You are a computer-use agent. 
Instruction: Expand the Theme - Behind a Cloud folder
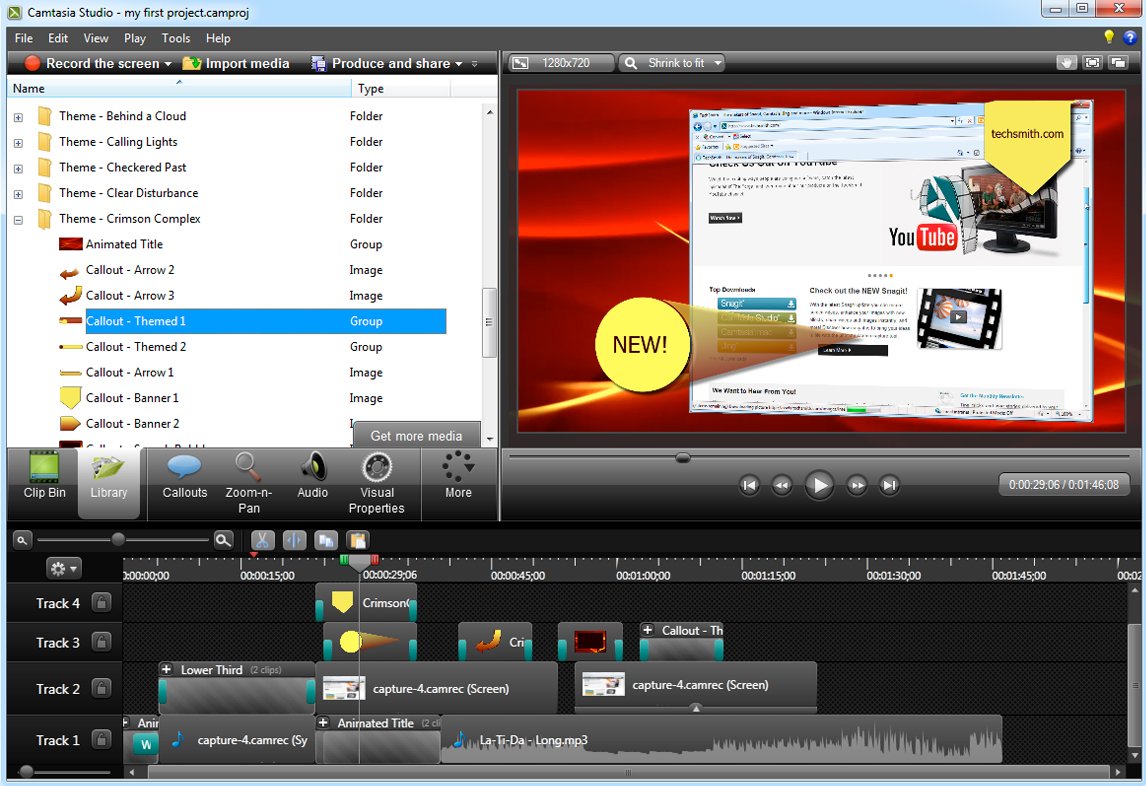(x=18, y=117)
